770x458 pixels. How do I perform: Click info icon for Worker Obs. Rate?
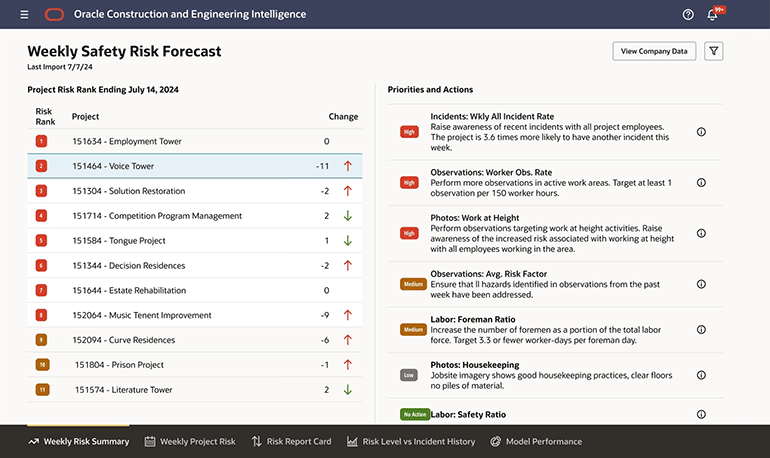pyautogui.click(x=701, y=183)
